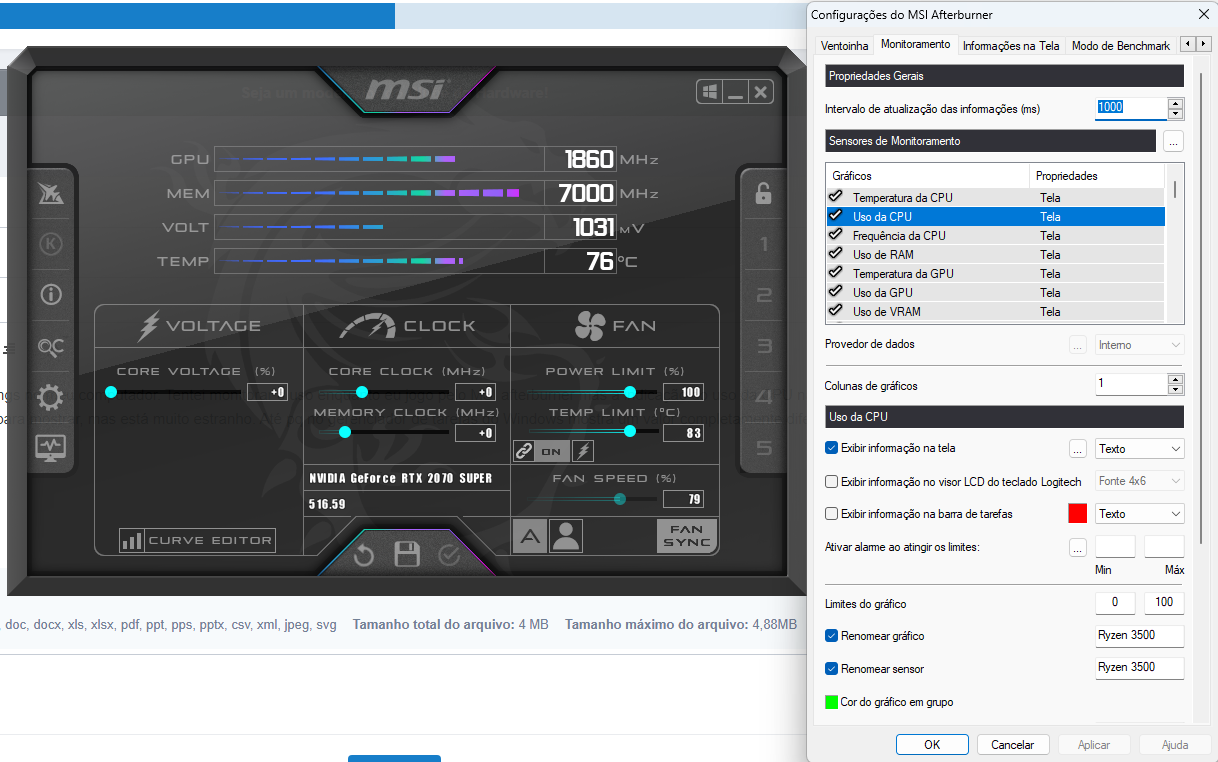Increase graph columns with up stepper

pos(1176,379)
